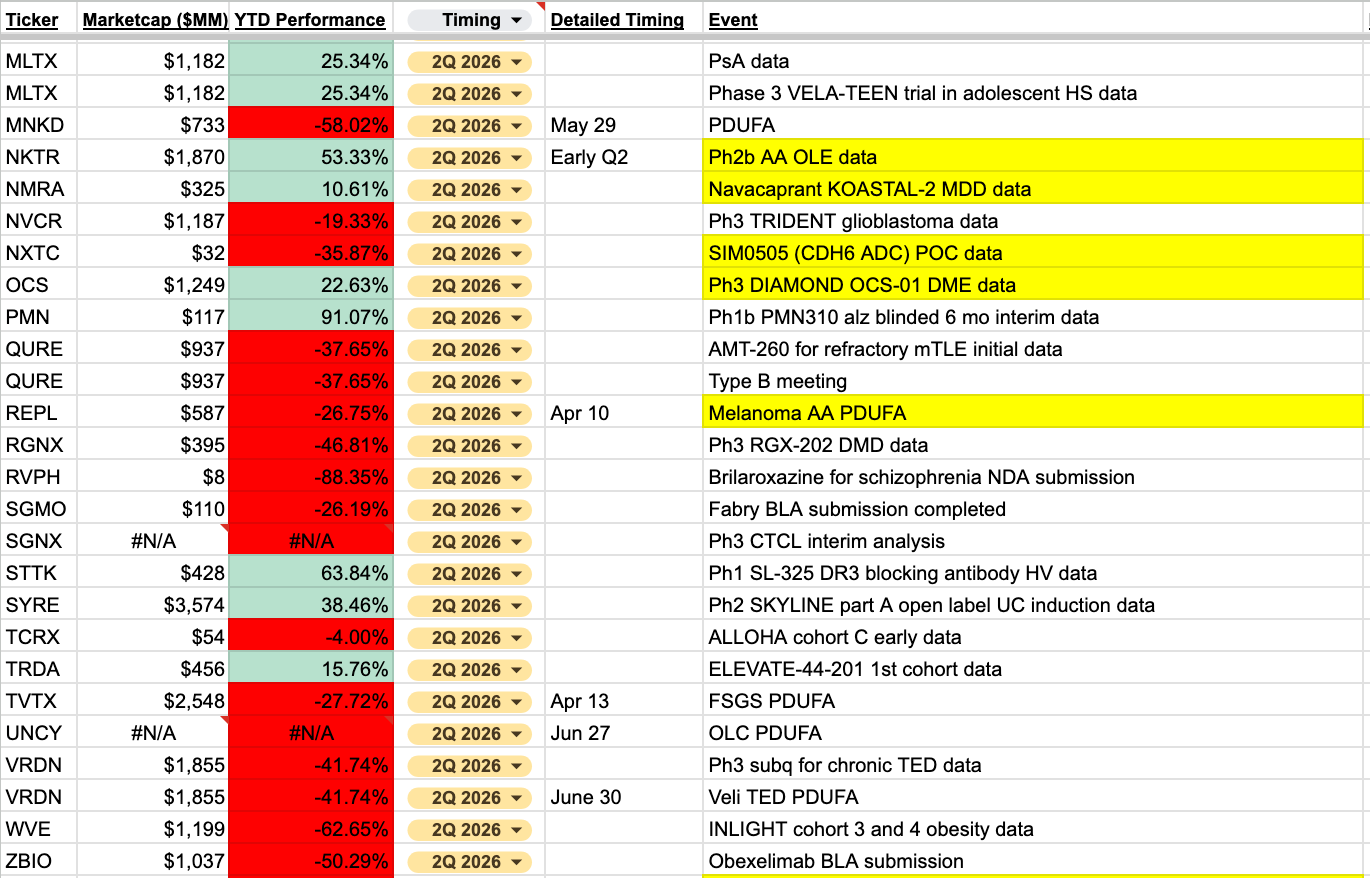Click the STTK ticker cell
1370x878 pixels.
(x=39, y=573)
